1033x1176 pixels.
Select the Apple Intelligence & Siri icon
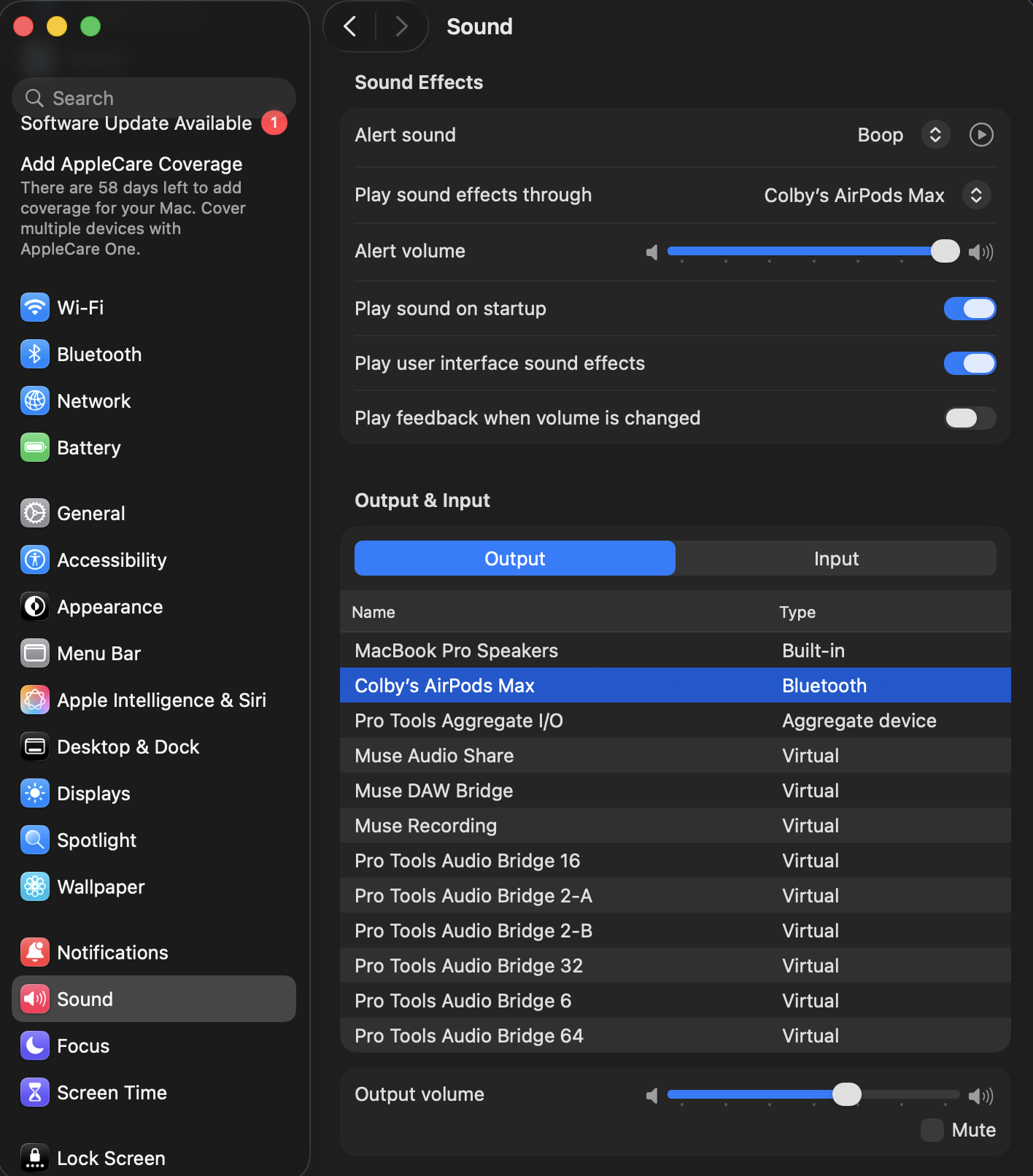35,700
